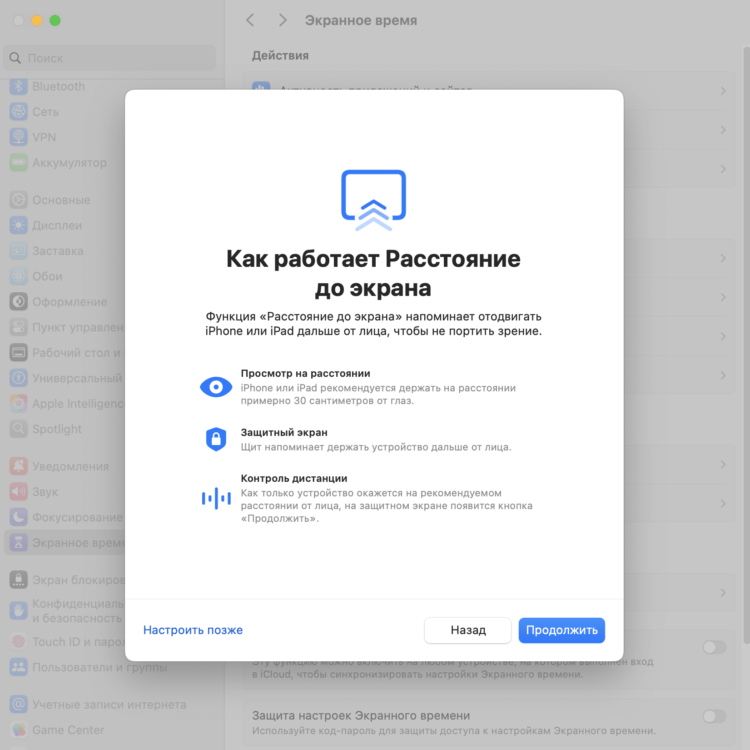Open the Touch ID fingerprint icon
The image size is (750, 750).
[x=19, y=641]
